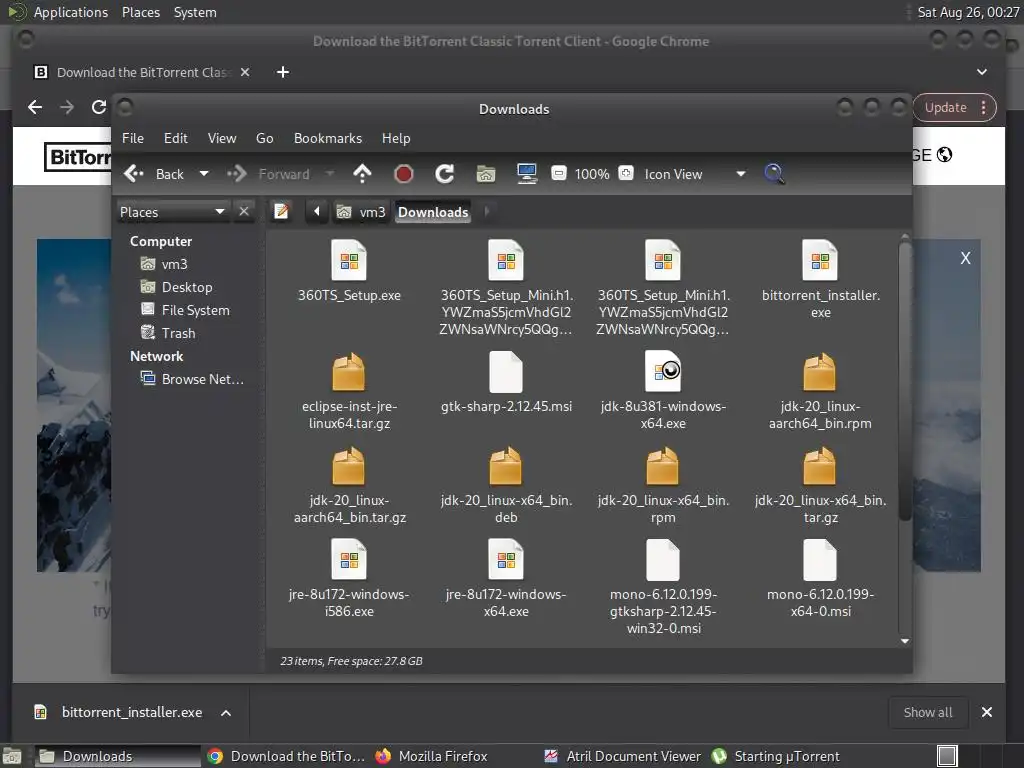
Task: Close the BitTorrent page overlay X
Action: (965, 259)
